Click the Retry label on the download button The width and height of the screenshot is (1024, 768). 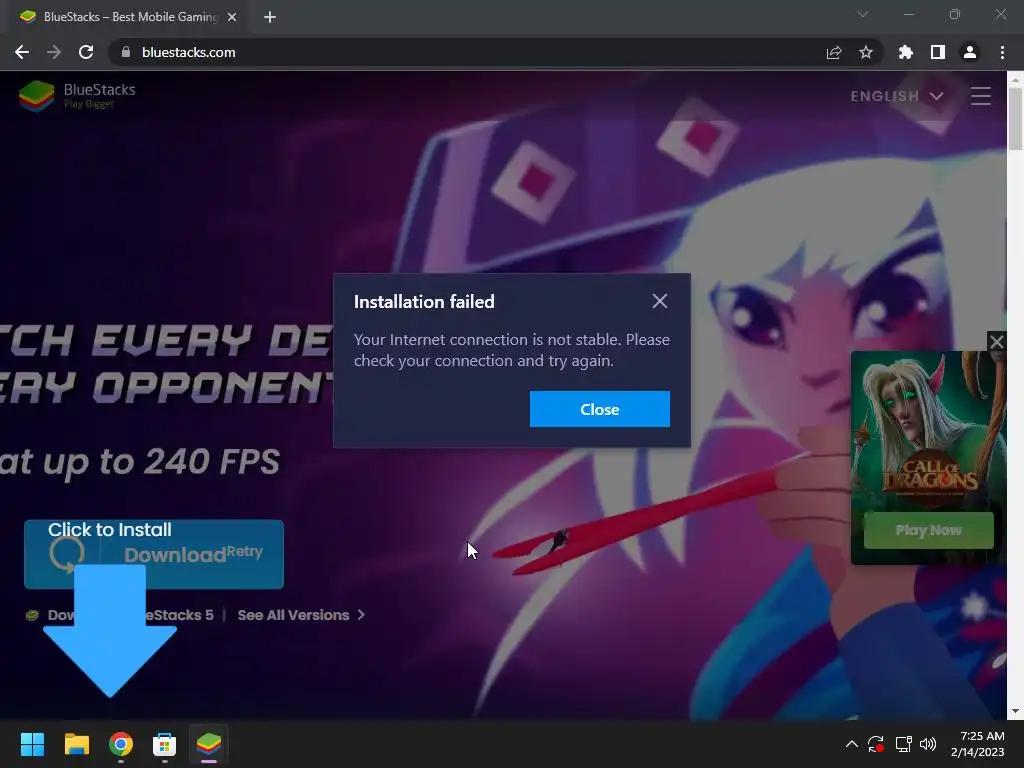(x=245, y=551)
